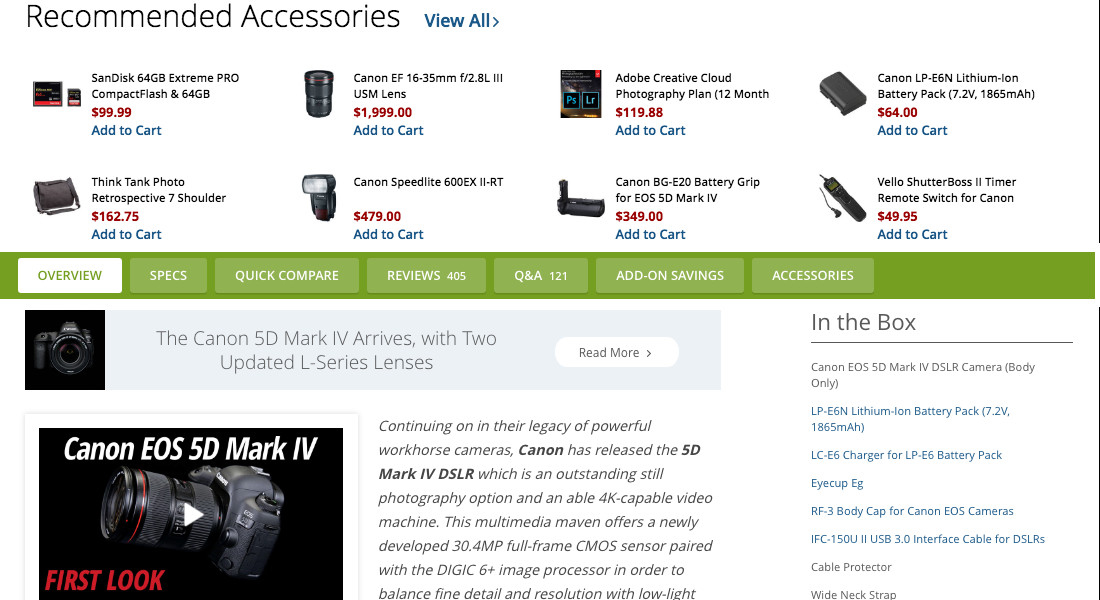Screen dimensions: 1100x600
Task: Open the LC-E6 Charger link
Action: [906, 455]
